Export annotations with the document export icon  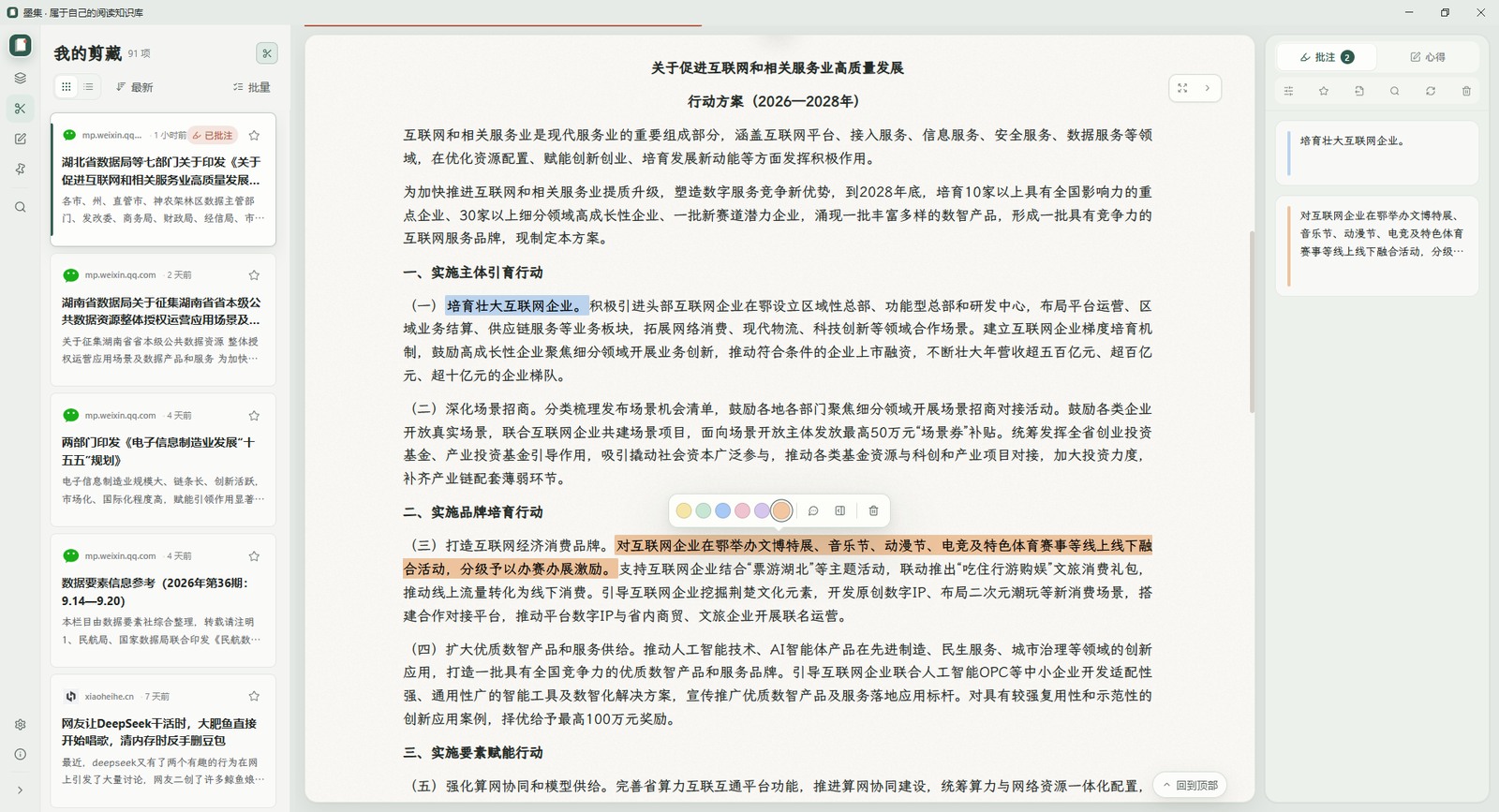(1359, 91)
